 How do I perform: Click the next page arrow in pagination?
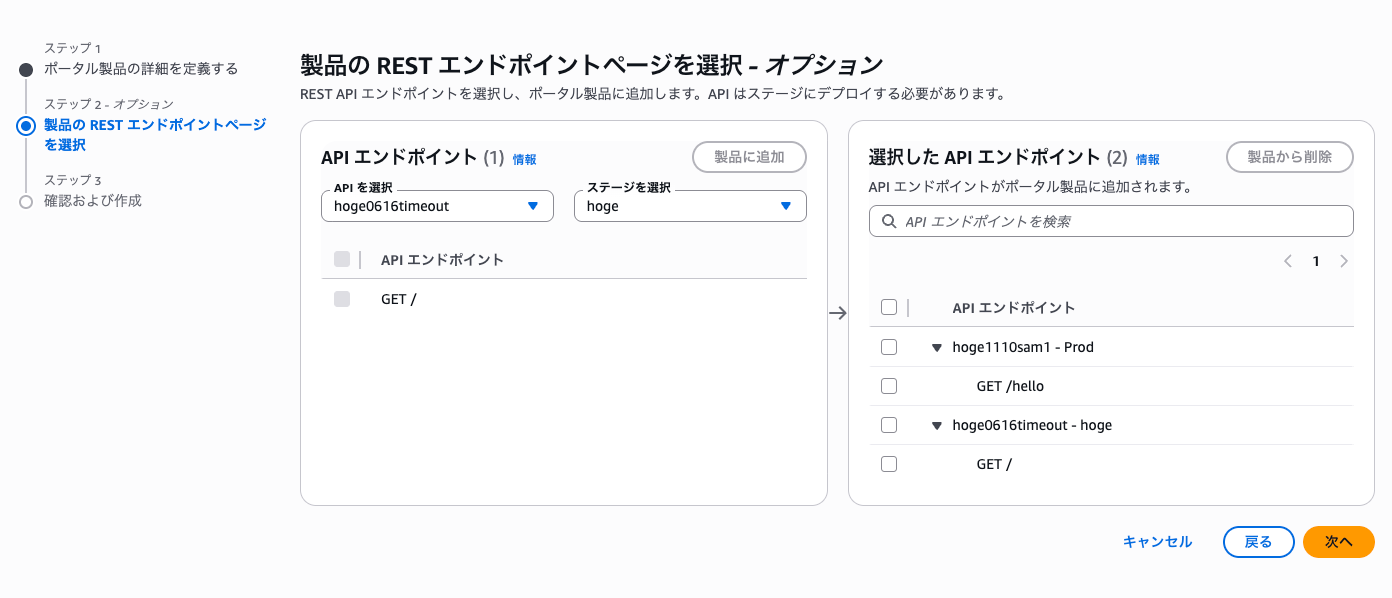click(x=1343, y=261)
